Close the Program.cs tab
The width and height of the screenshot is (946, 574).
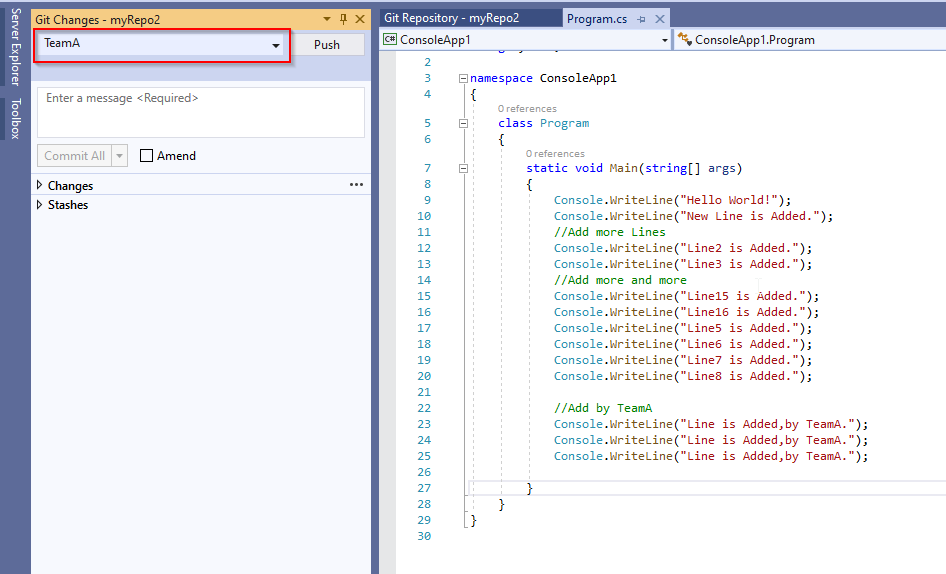tap(660, 19)
